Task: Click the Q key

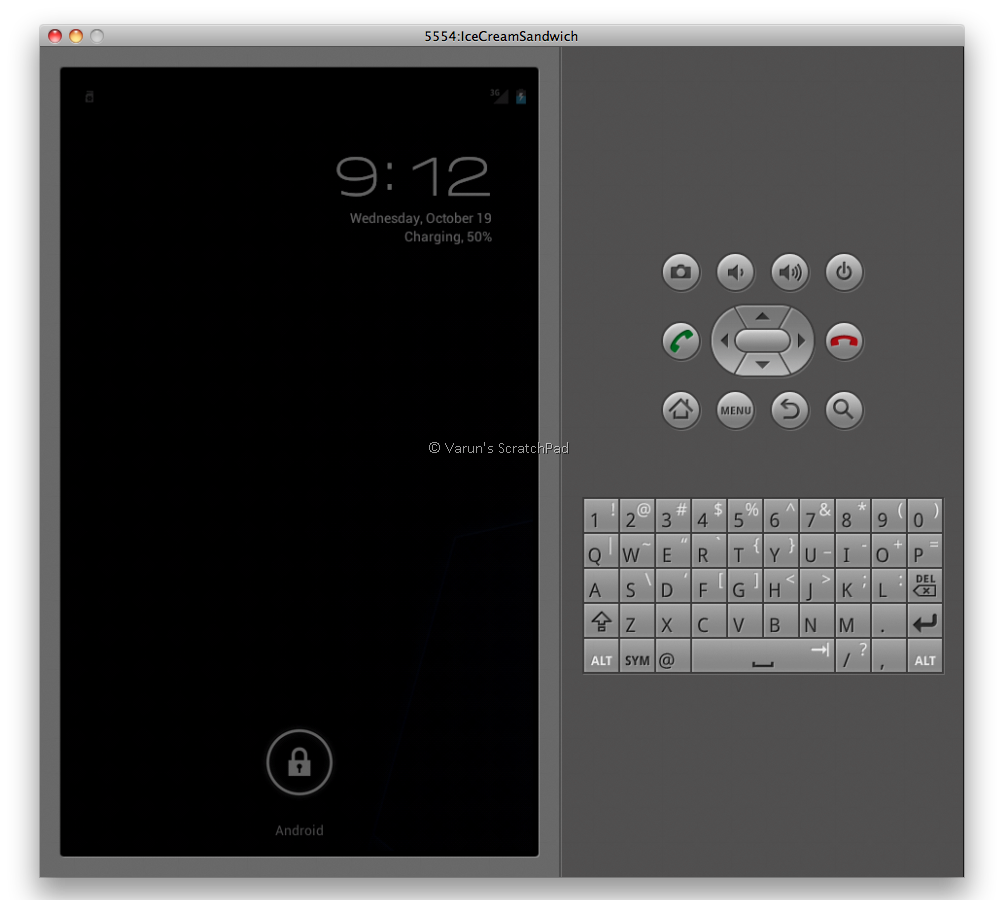Action: click(601, 551)
